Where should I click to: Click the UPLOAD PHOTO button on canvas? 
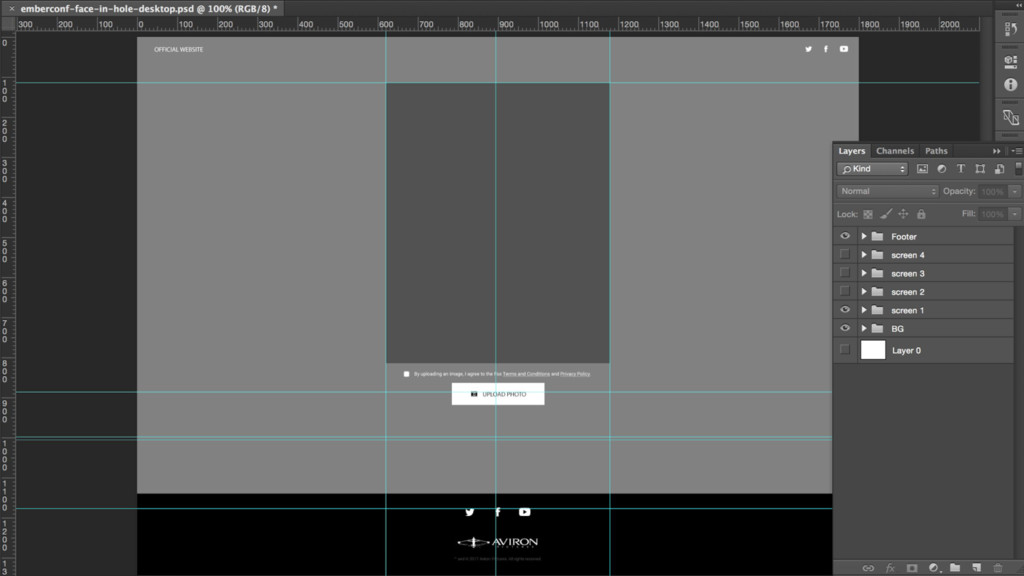coord(497,394)
